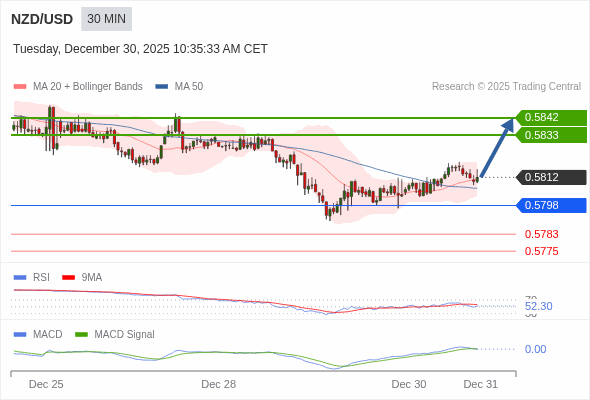Screen dimensions: 590x400
Task: Click the NZD/USD pair title
Action: pos(42,19)
